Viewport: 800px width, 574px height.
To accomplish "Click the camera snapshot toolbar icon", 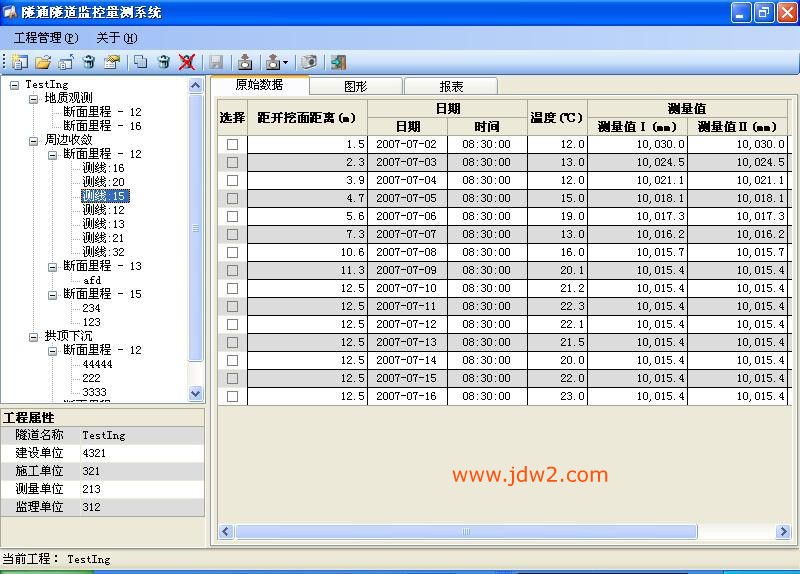I will pyautogui.click(x=309, y=62).
